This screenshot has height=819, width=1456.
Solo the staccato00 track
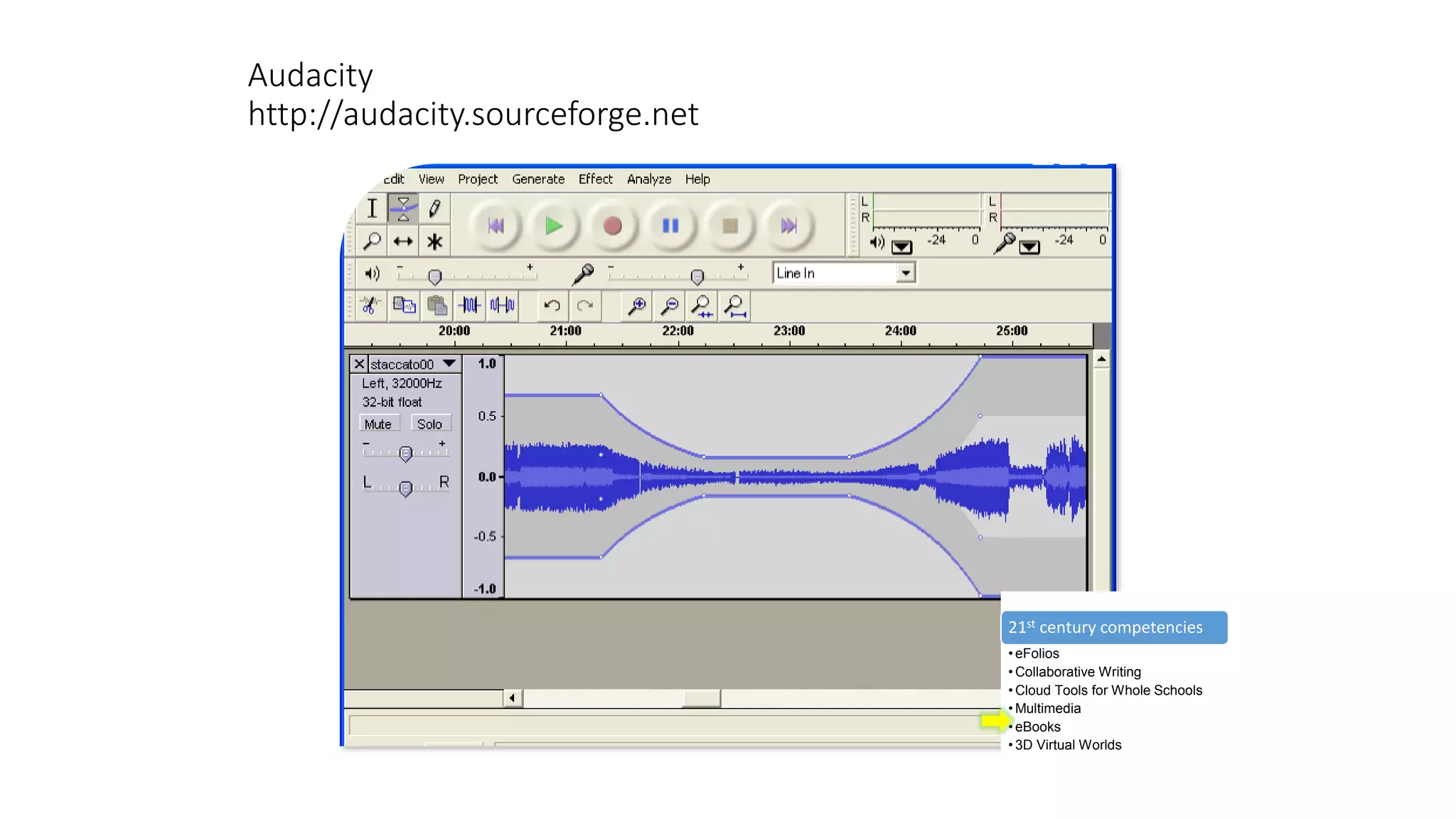point(429,424)
